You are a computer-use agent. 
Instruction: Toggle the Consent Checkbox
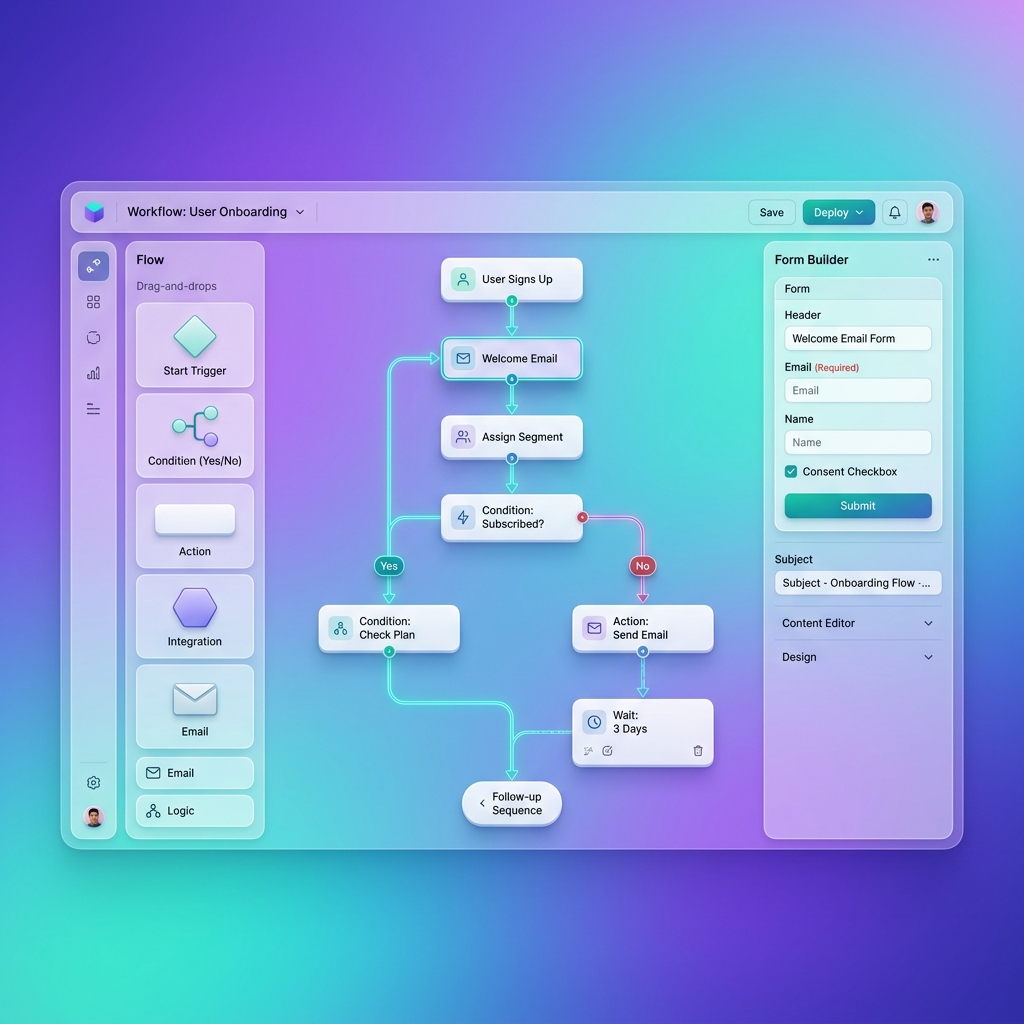click(x=791, y=472)
